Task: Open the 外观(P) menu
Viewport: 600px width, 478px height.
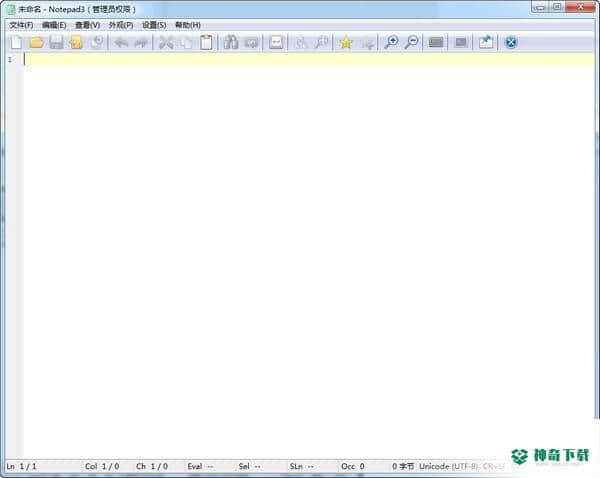Action: [x=121, y=25]
